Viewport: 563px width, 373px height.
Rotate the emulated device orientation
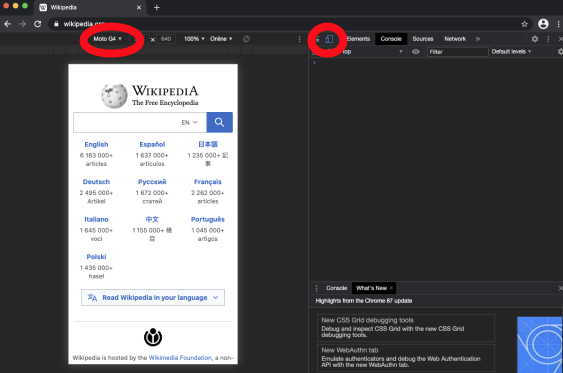click(246, 39)
